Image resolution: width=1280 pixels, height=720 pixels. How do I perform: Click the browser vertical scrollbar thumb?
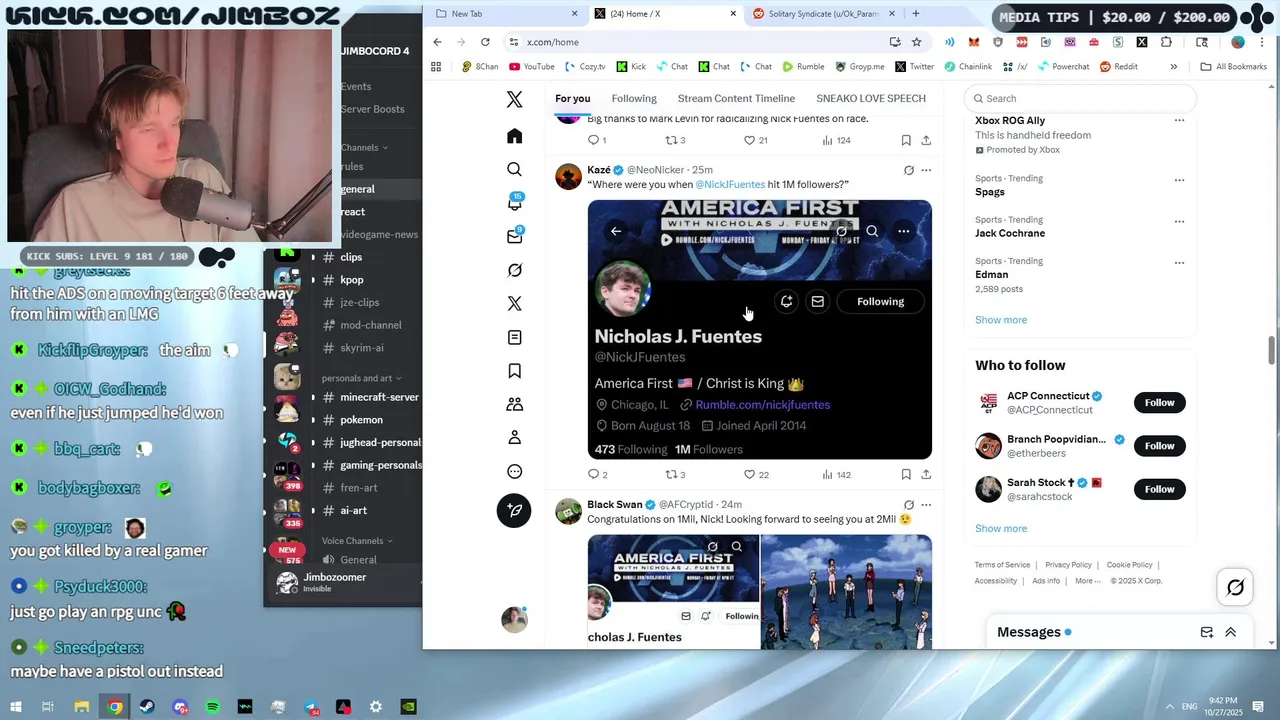pyautogui.click(x=1272, y=351)
